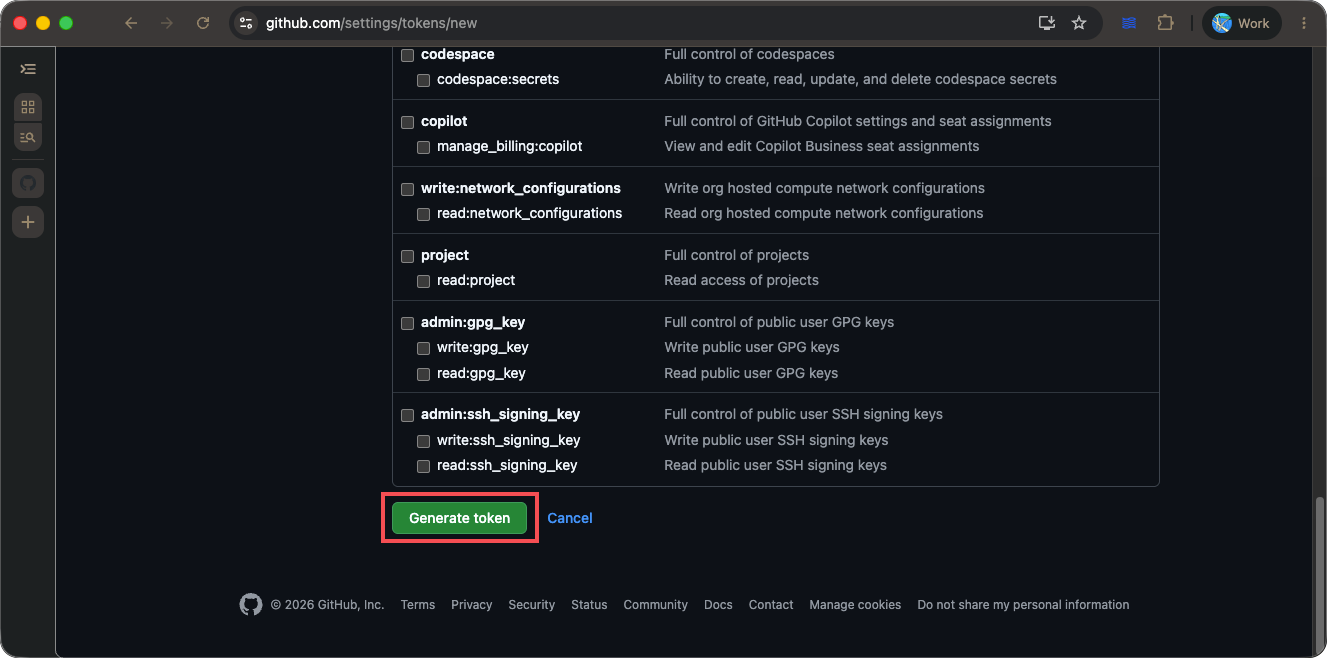This screenshot has width=1327, height=658.
Task: Click '© 2026 GitHub, Inc.' footer text
Action: tap(327, 605)
